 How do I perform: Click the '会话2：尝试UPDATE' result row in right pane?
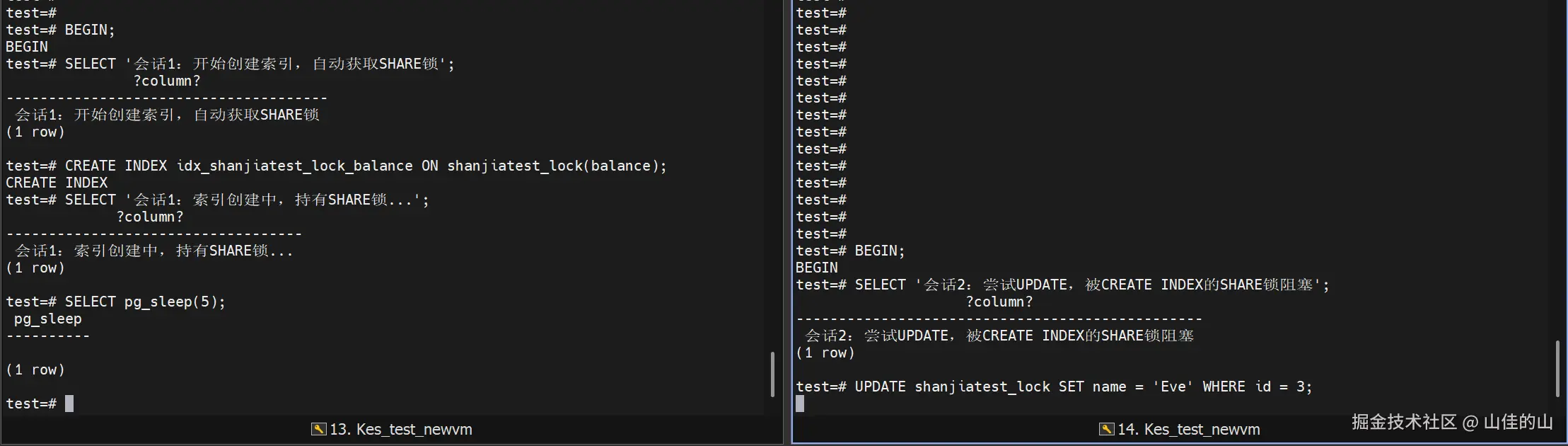[999, 336]
